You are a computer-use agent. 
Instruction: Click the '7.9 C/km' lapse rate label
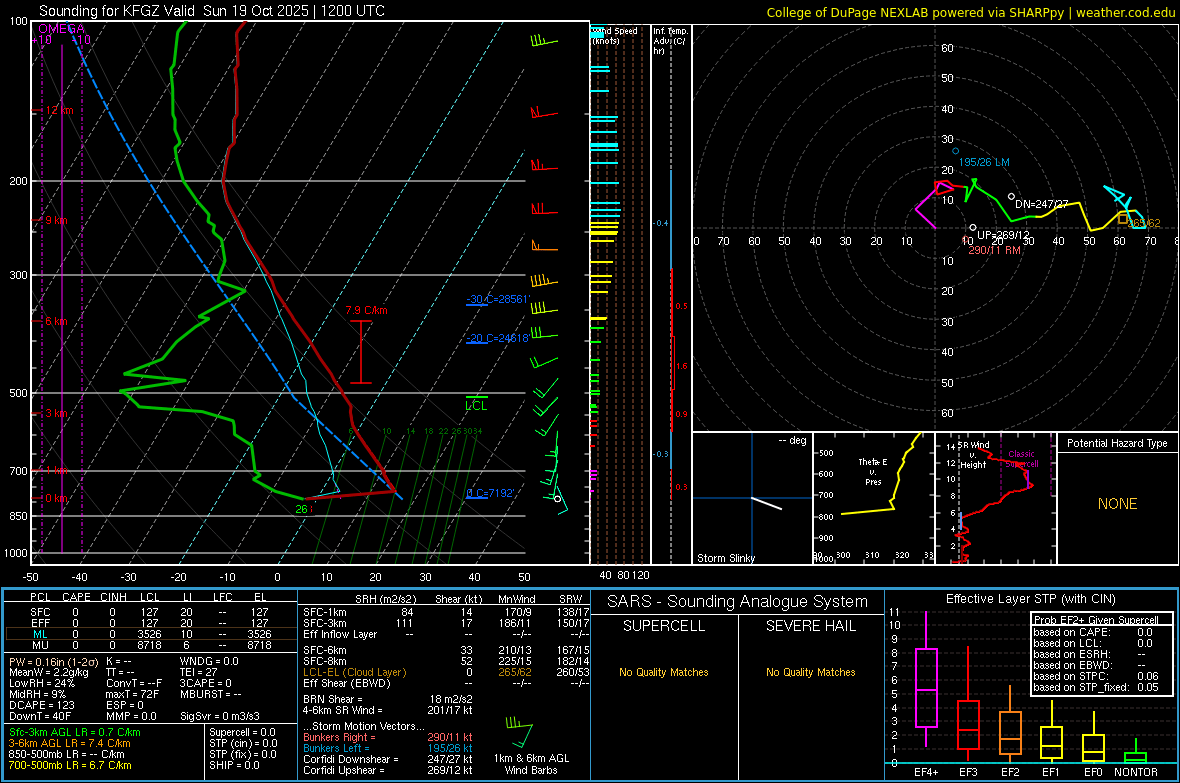point(366,310)
